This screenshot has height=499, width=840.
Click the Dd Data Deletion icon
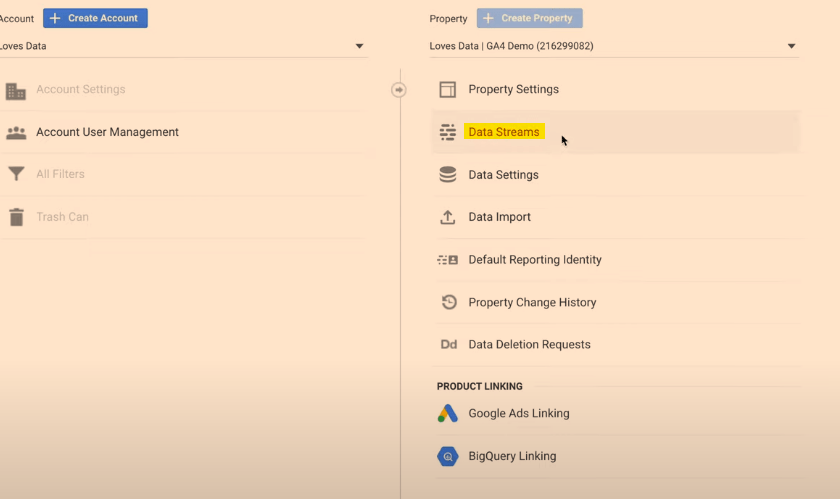pyautogui.click(x=448, y=345)
